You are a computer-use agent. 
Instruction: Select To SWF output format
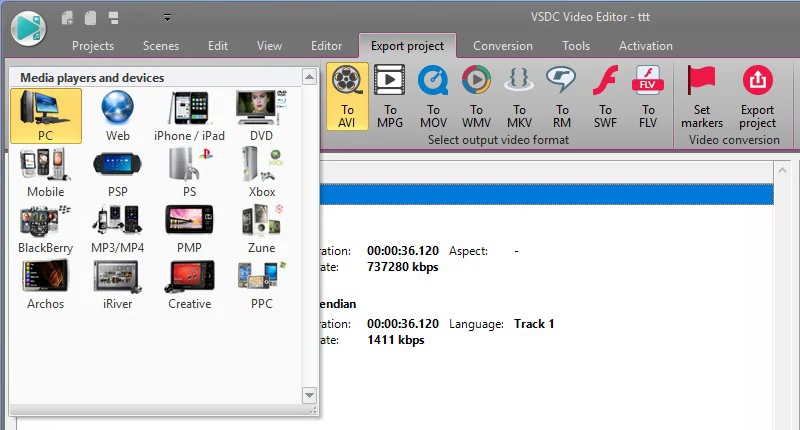click(605, 96)
